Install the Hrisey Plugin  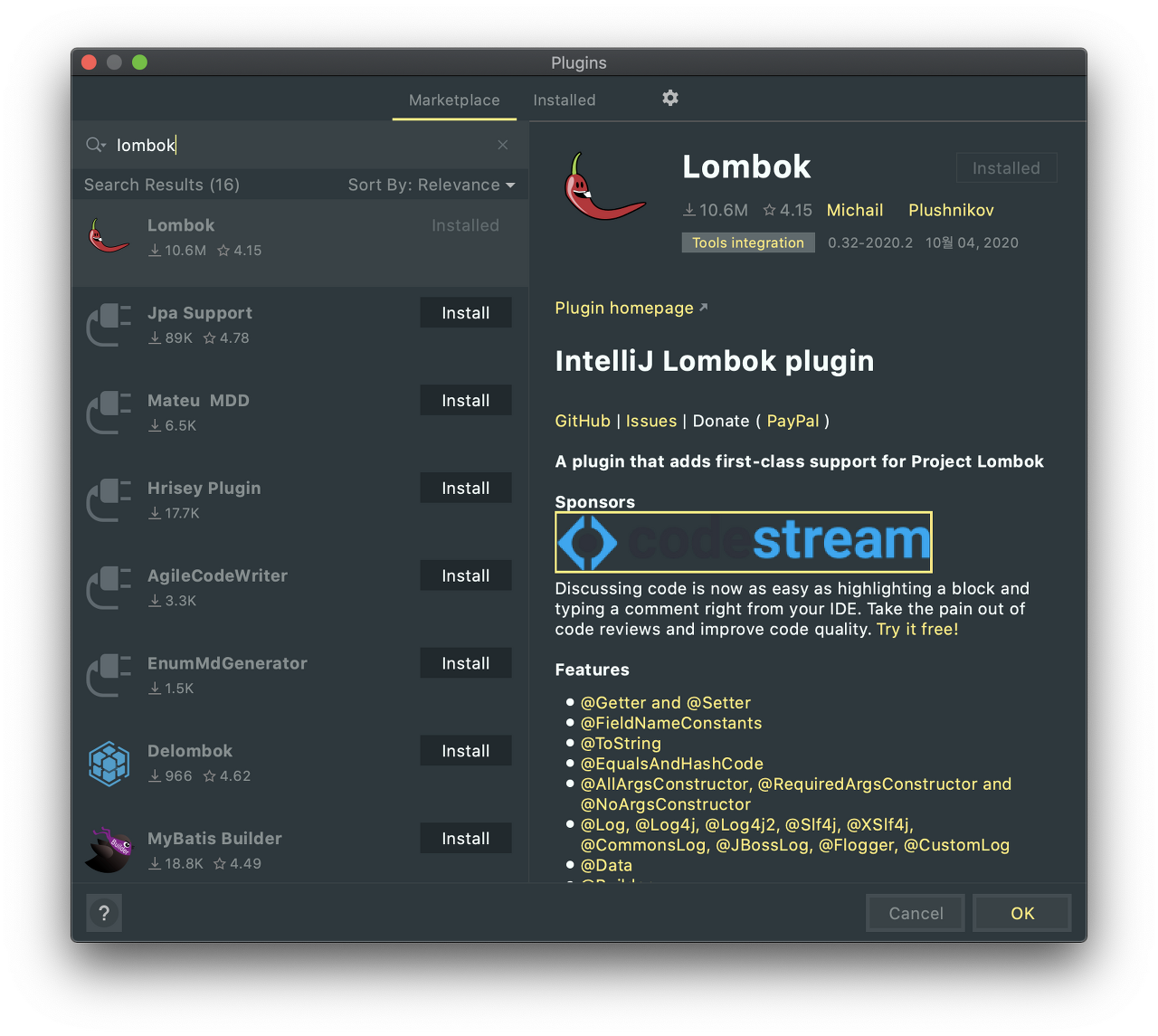tap(466, 489)
